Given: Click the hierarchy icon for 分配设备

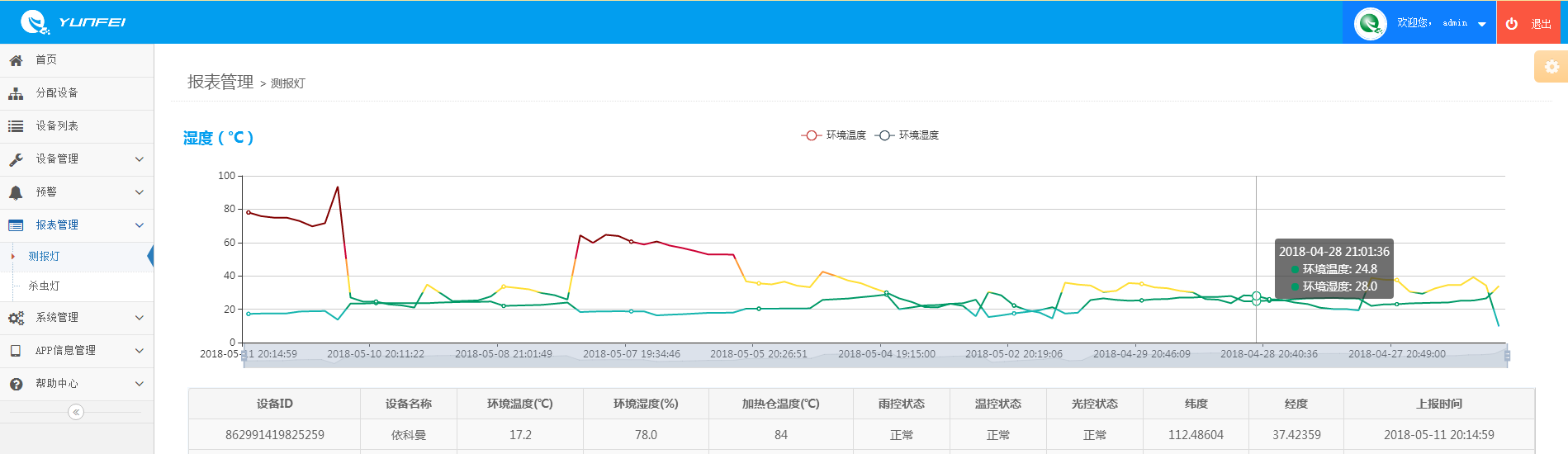Looking at the screenshot, I should 16,93.
